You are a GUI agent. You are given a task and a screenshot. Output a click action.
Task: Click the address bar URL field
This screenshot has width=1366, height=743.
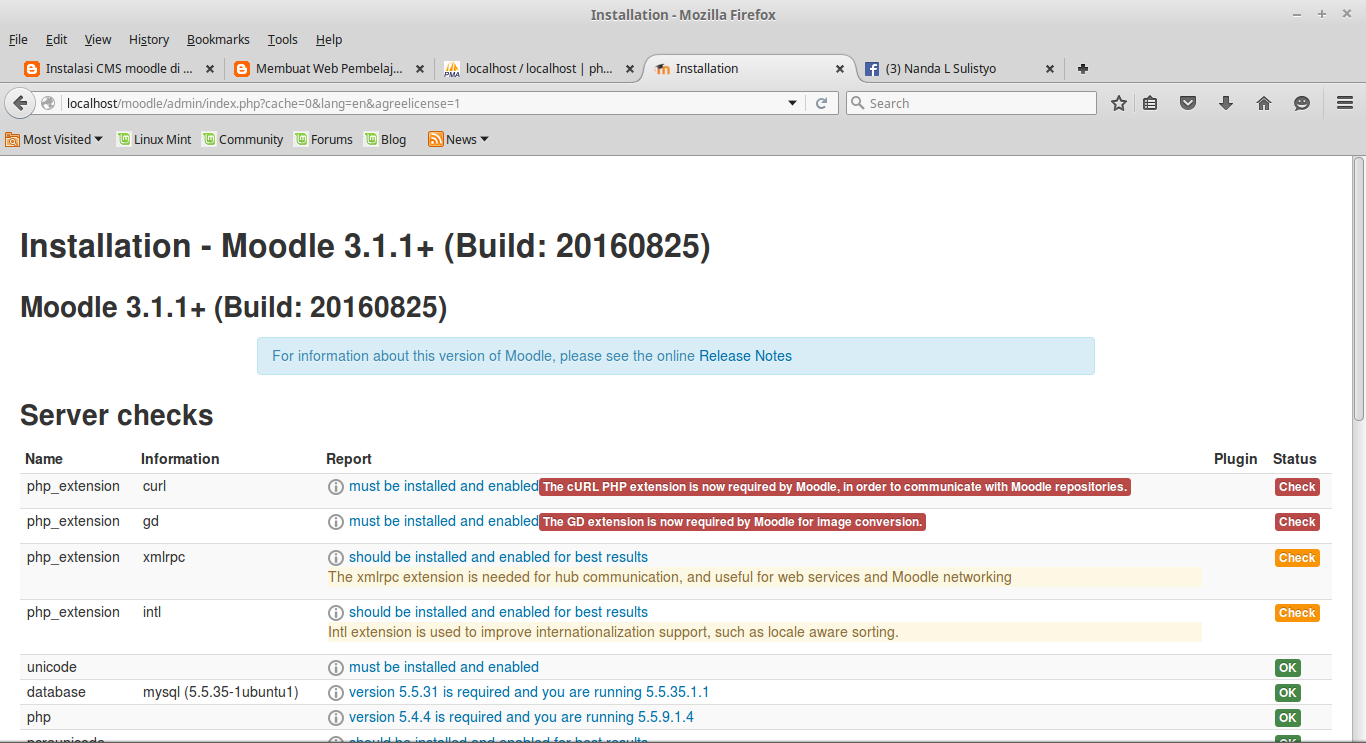tap(420, 103)
